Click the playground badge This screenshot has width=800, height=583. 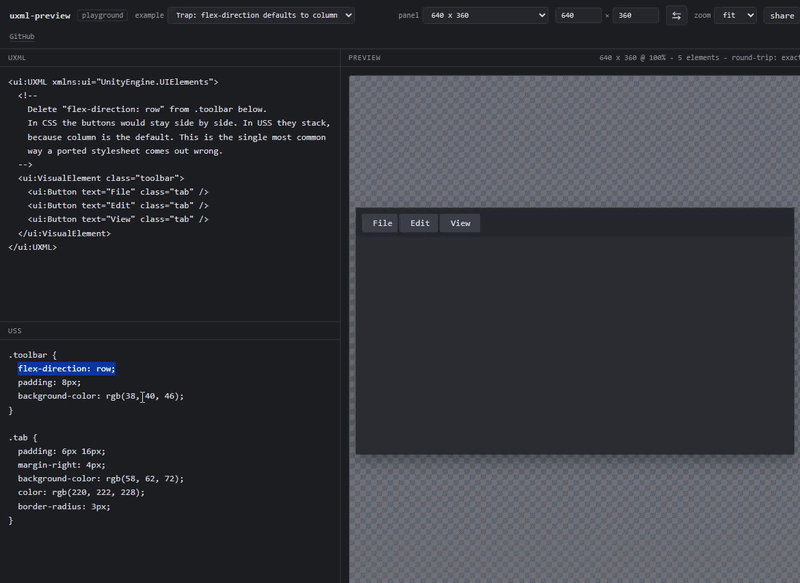[x=103, y=15]
